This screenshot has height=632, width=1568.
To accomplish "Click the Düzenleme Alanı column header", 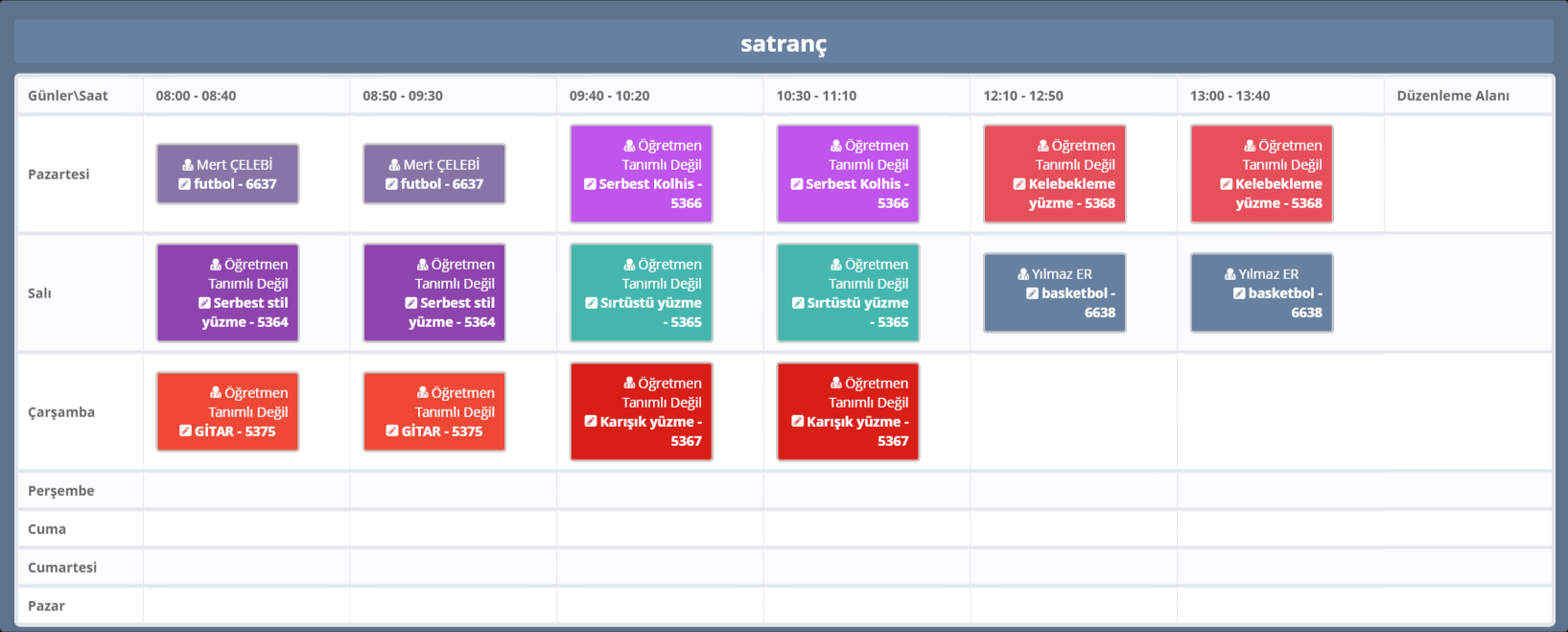I will pyautogui.click(x=1452, y=96).
